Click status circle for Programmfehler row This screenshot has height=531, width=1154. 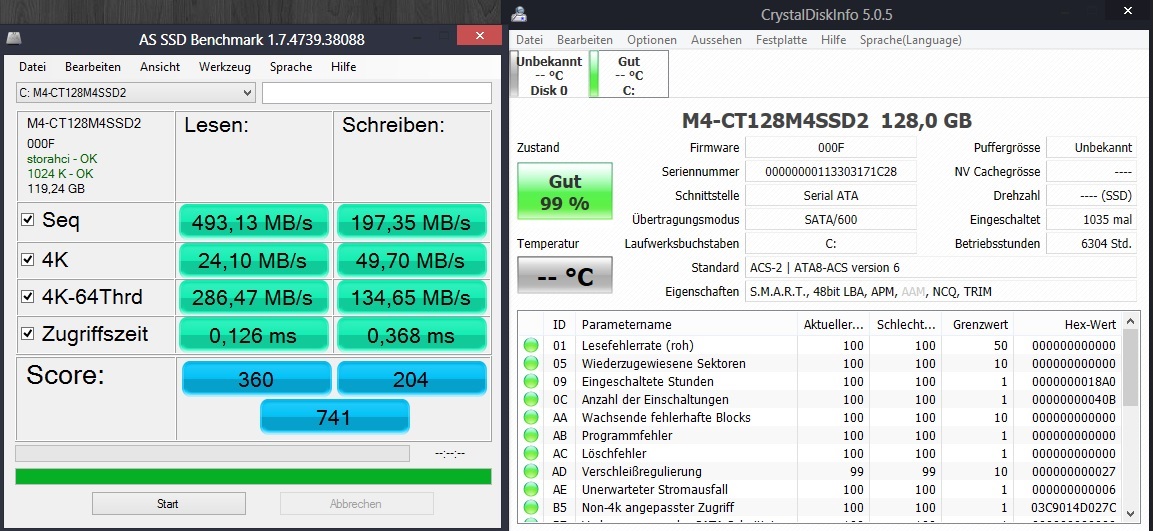pos(531,435)
